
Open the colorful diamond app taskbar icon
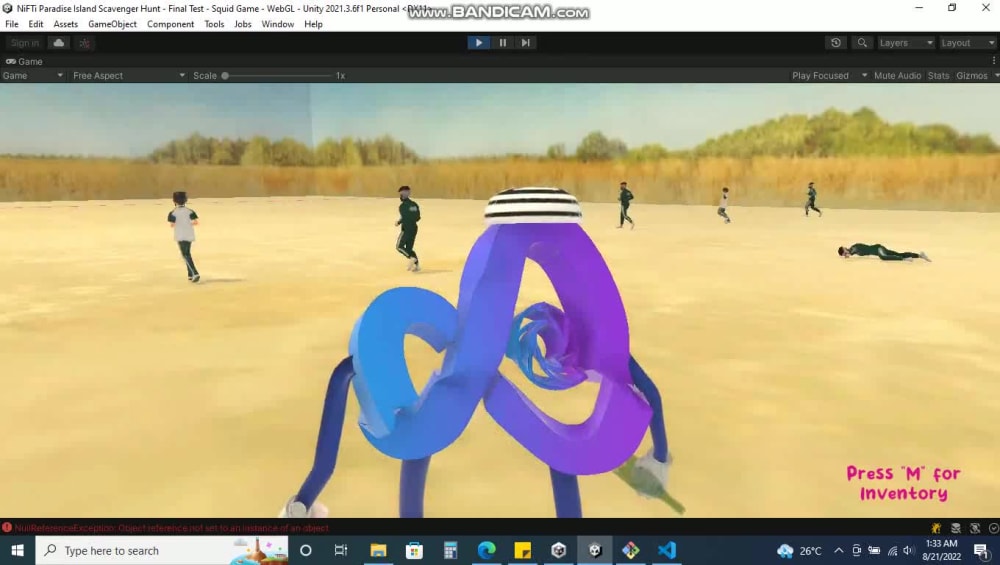(631, 550)
